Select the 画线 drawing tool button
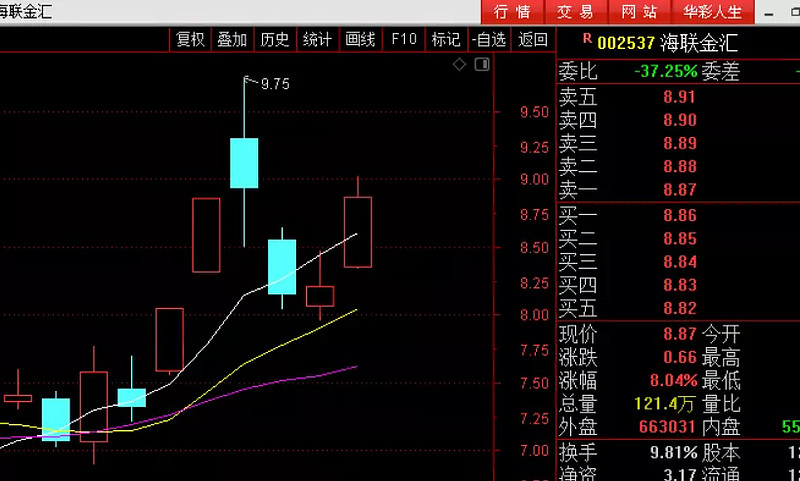 point(360,39)
